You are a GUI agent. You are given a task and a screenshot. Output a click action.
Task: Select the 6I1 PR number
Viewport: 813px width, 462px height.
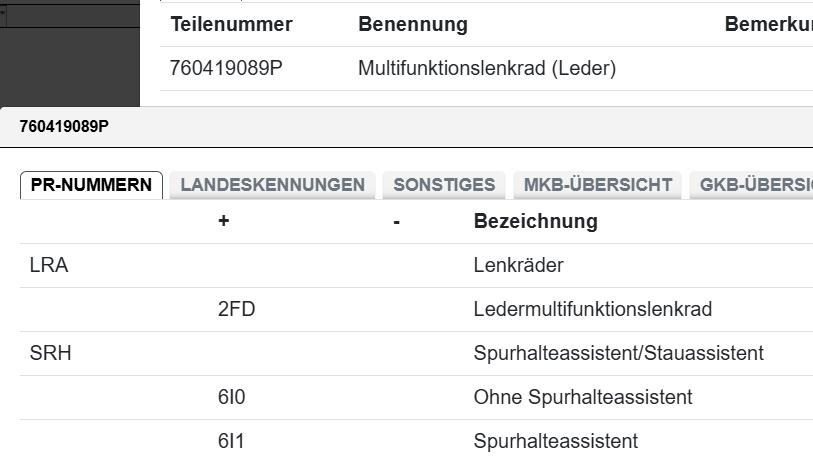231,441
